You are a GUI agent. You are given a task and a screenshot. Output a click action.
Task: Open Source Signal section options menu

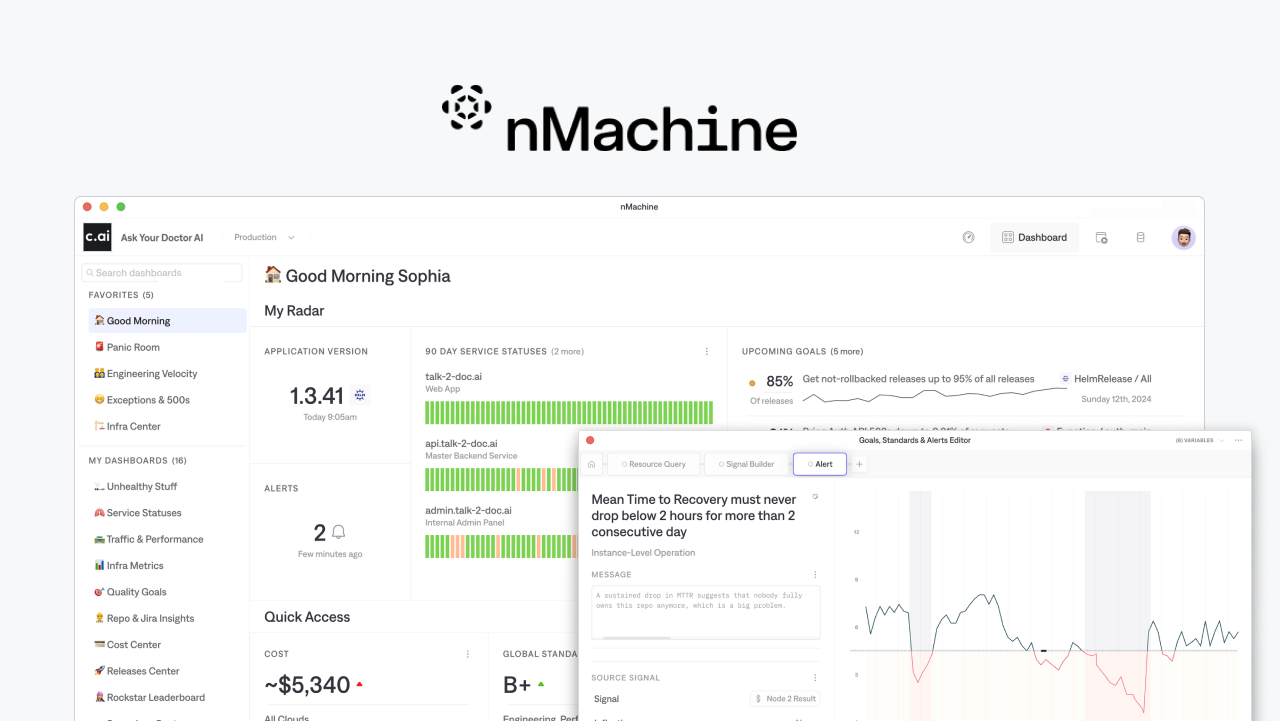[815, 678]
